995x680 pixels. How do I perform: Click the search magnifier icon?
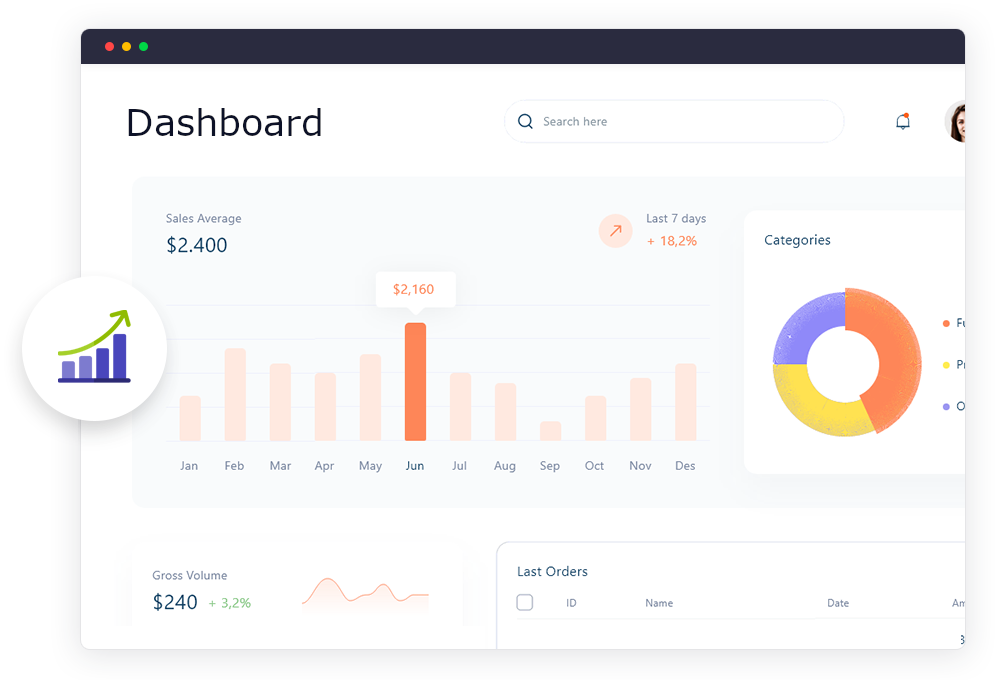click(525, 122)
